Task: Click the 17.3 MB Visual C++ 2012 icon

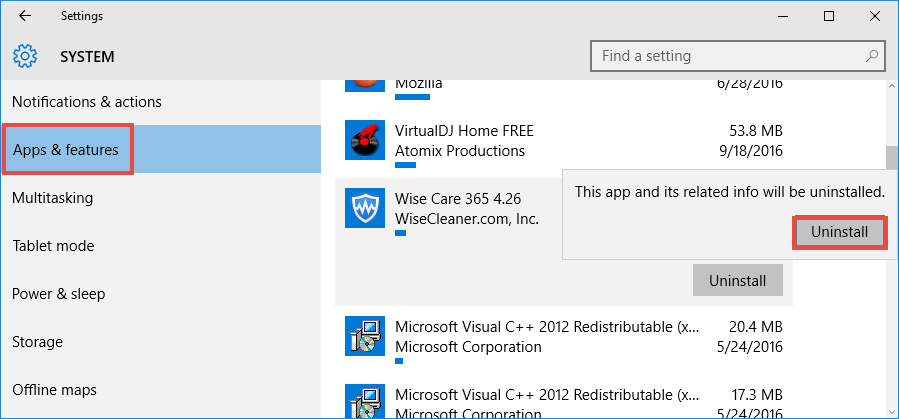Action: (364, 402)
